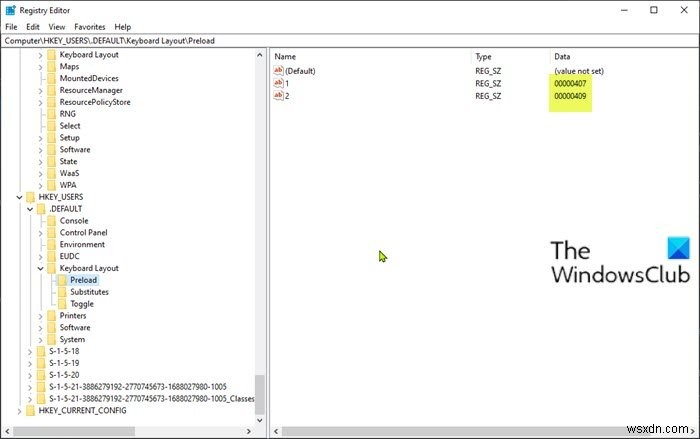Click the Printers folder icon
Viewport: 700px width, 439px height.
pyautogui.click(x=52, y=316)
